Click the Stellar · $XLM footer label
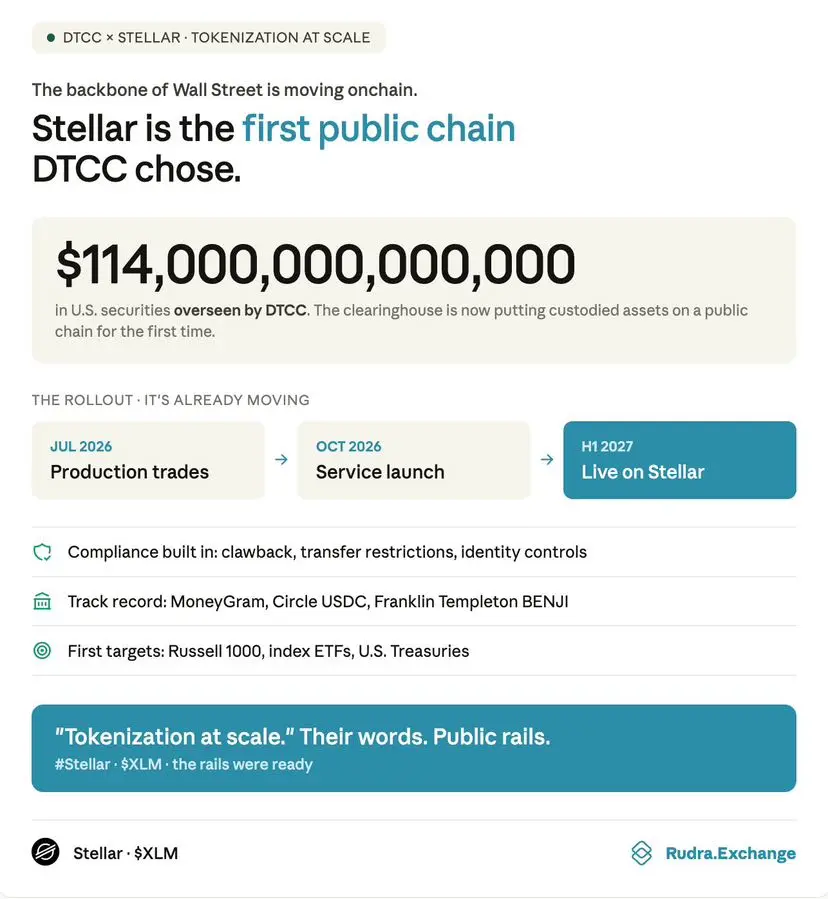The height and width of the screenshot is (899, 828). (x=126, y=853)
